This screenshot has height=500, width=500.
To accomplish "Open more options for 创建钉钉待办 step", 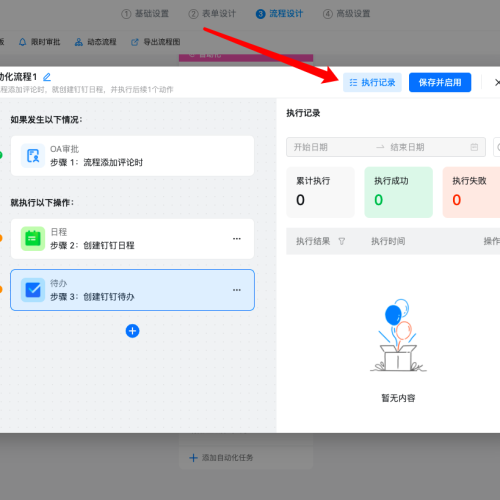I will tap(237, 290).
